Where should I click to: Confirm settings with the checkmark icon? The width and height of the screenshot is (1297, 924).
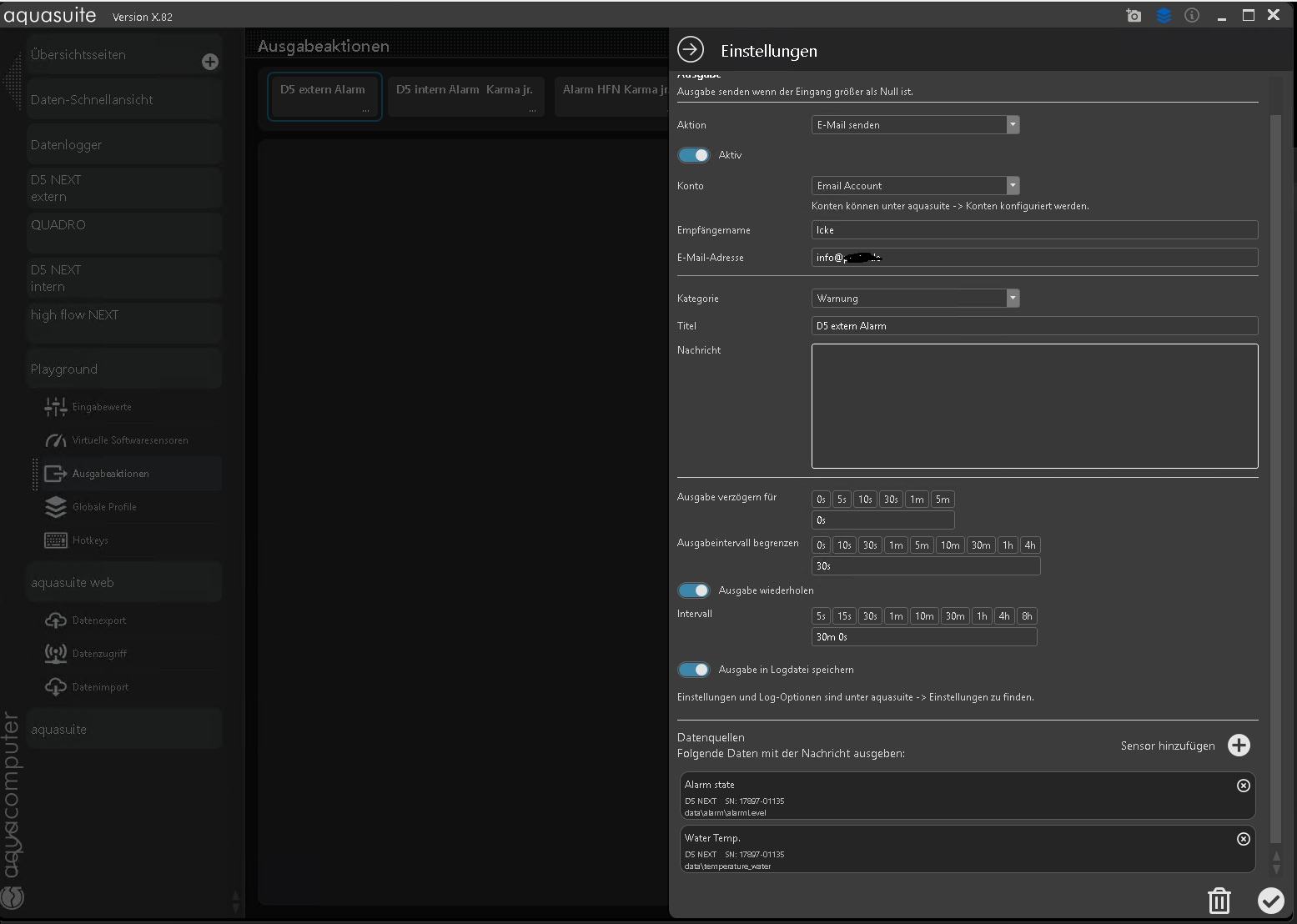pos(1270,900)
